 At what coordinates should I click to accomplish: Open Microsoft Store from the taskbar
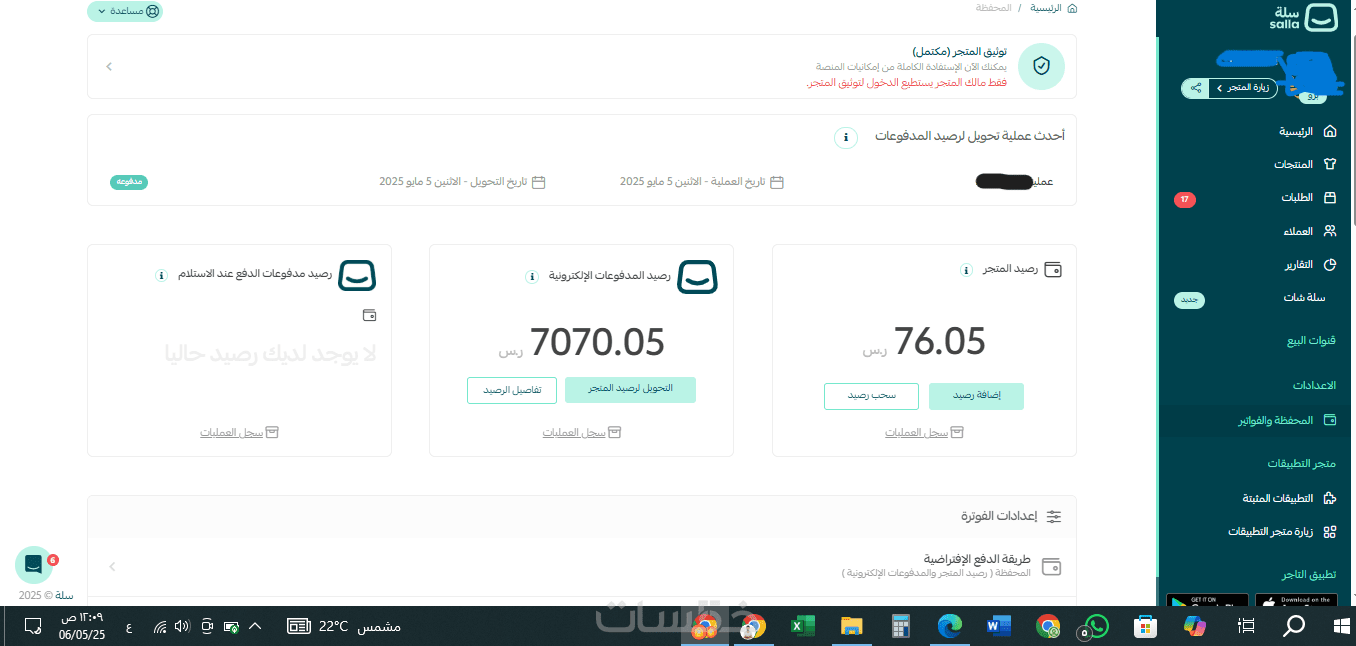coord(1146,626)
